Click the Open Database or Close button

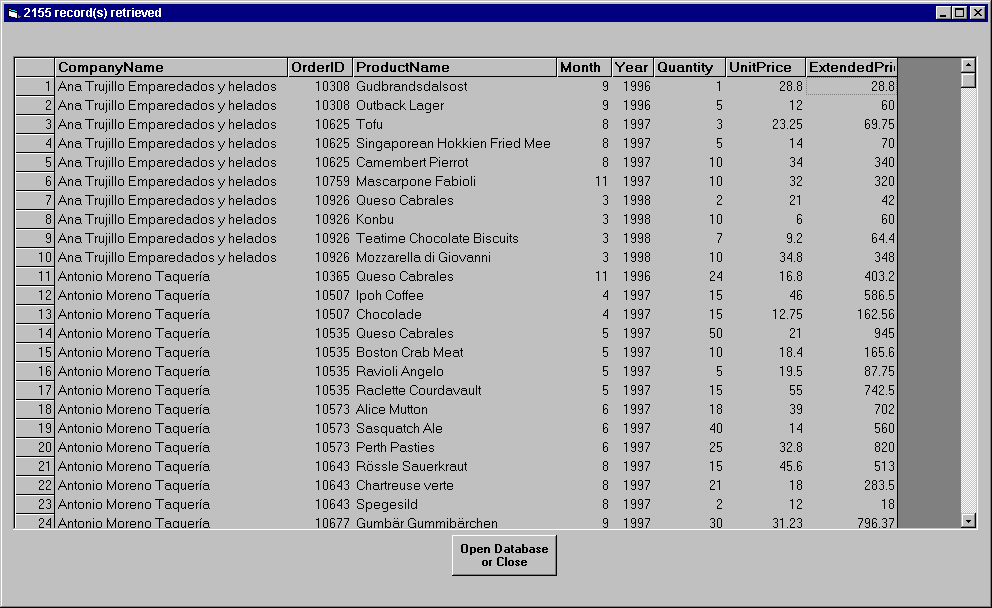coord(504,555)
